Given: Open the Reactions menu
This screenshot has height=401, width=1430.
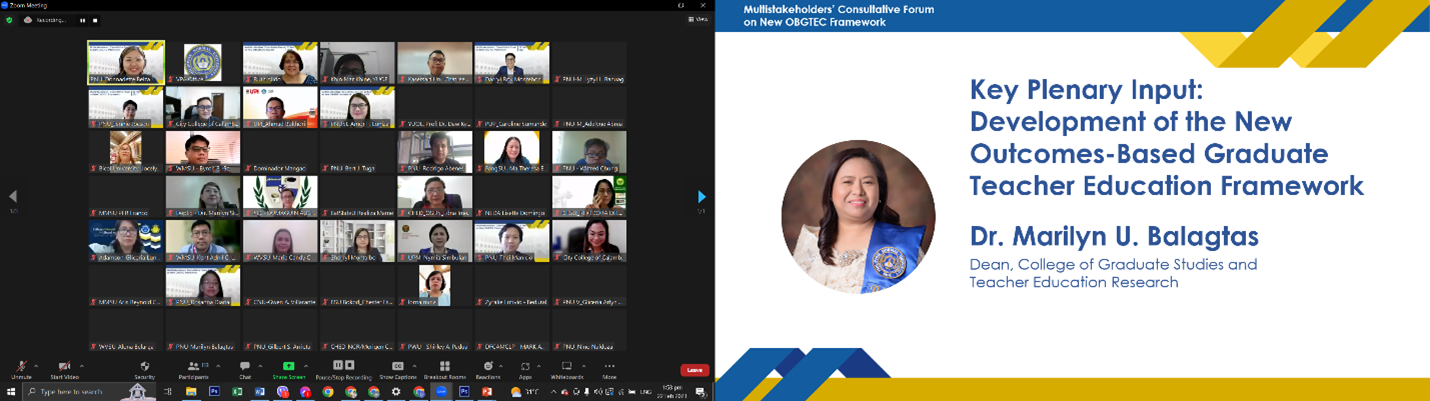Looking at the screenshot, I should (488, 368).
